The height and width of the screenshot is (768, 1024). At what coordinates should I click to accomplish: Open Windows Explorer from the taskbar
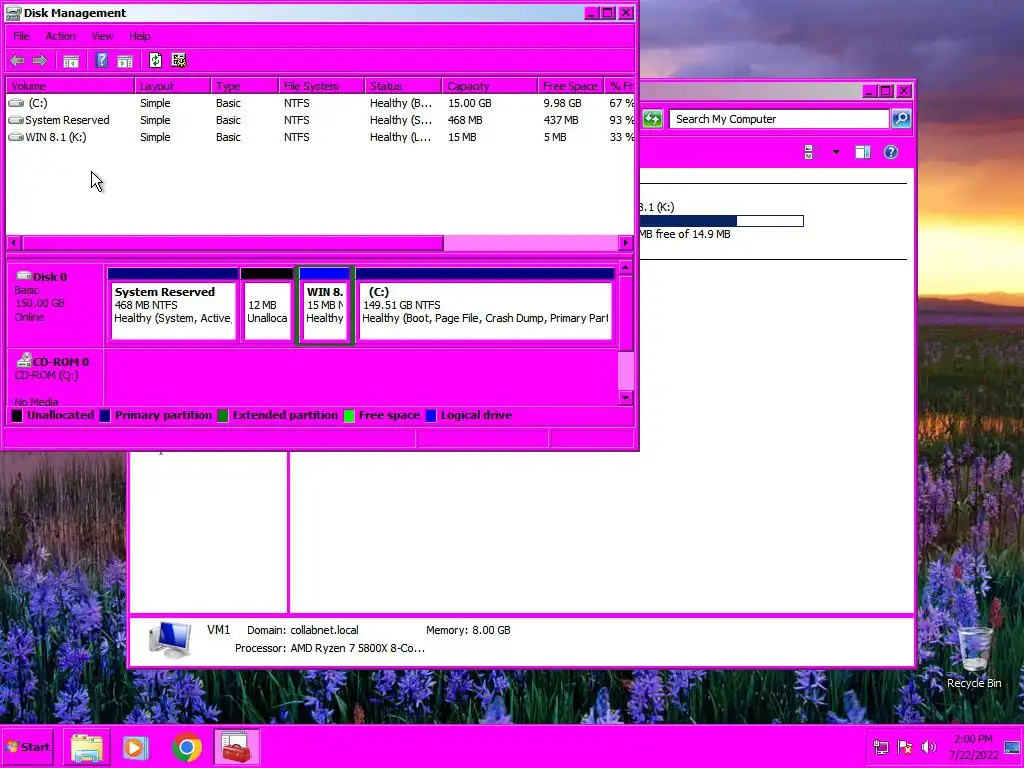click(87, 747)
